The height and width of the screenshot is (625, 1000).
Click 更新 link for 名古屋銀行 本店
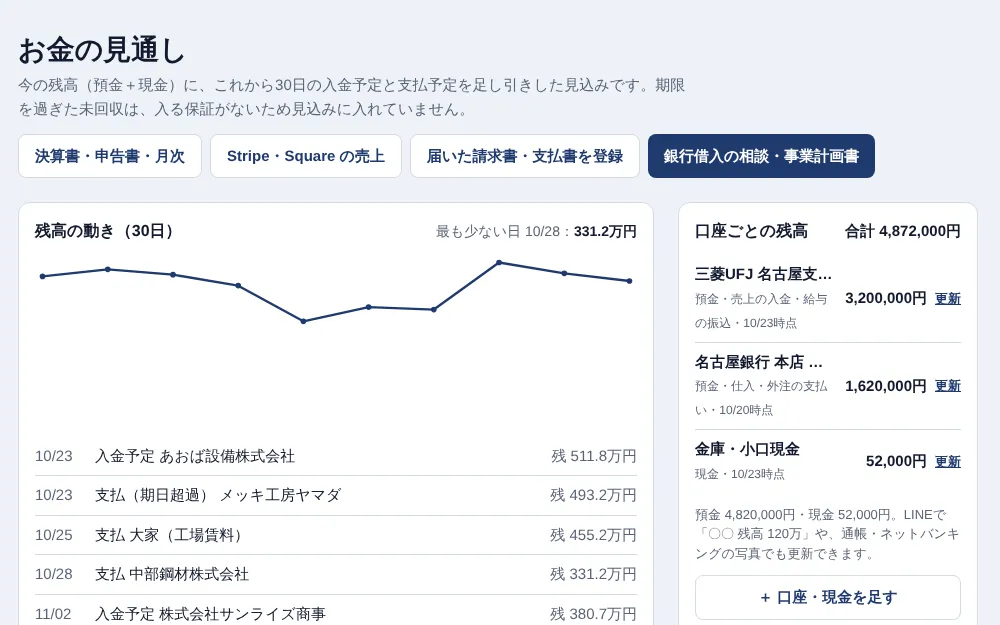948,386
